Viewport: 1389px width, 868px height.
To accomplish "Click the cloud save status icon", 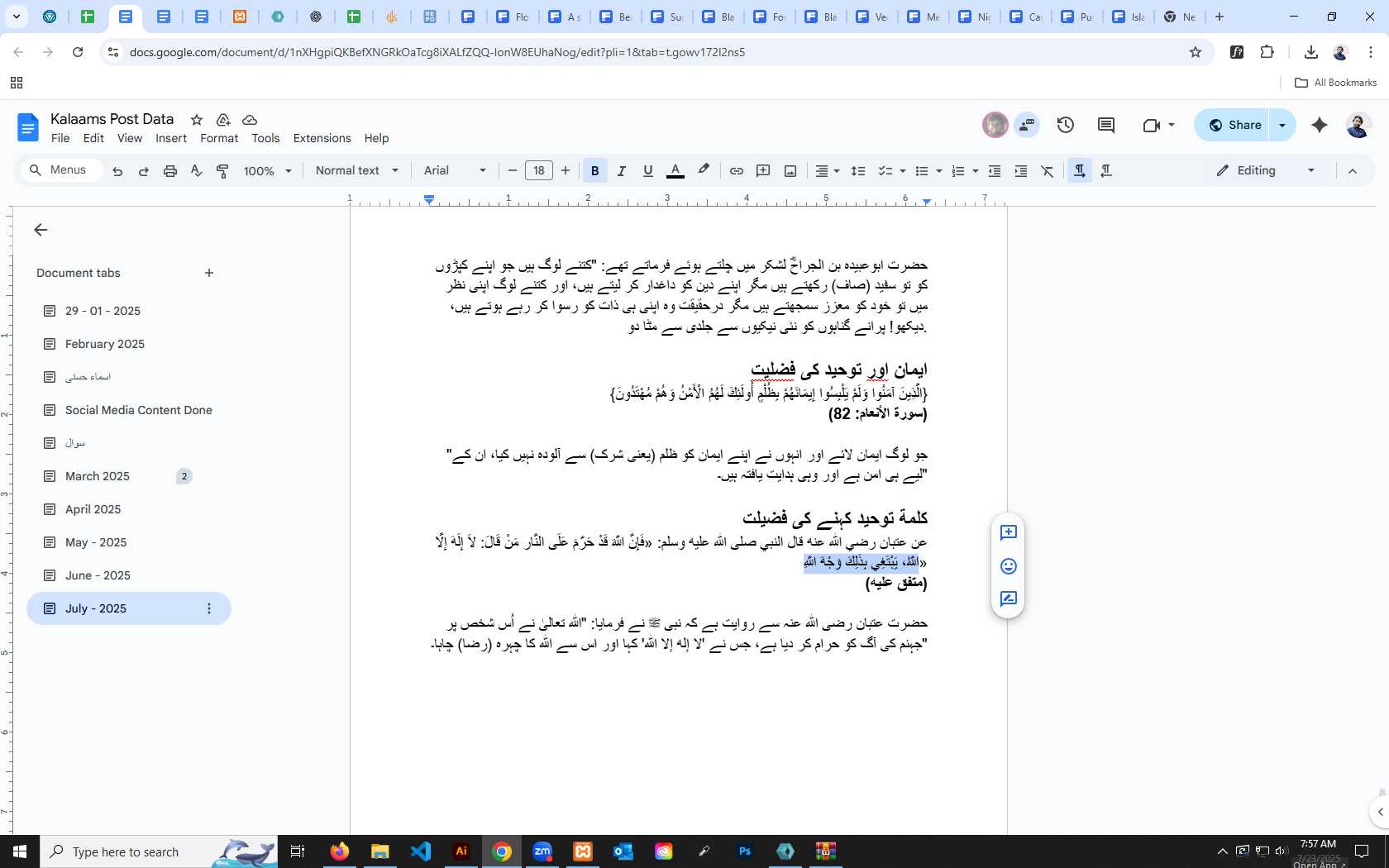I will click(x=250, y=120).
